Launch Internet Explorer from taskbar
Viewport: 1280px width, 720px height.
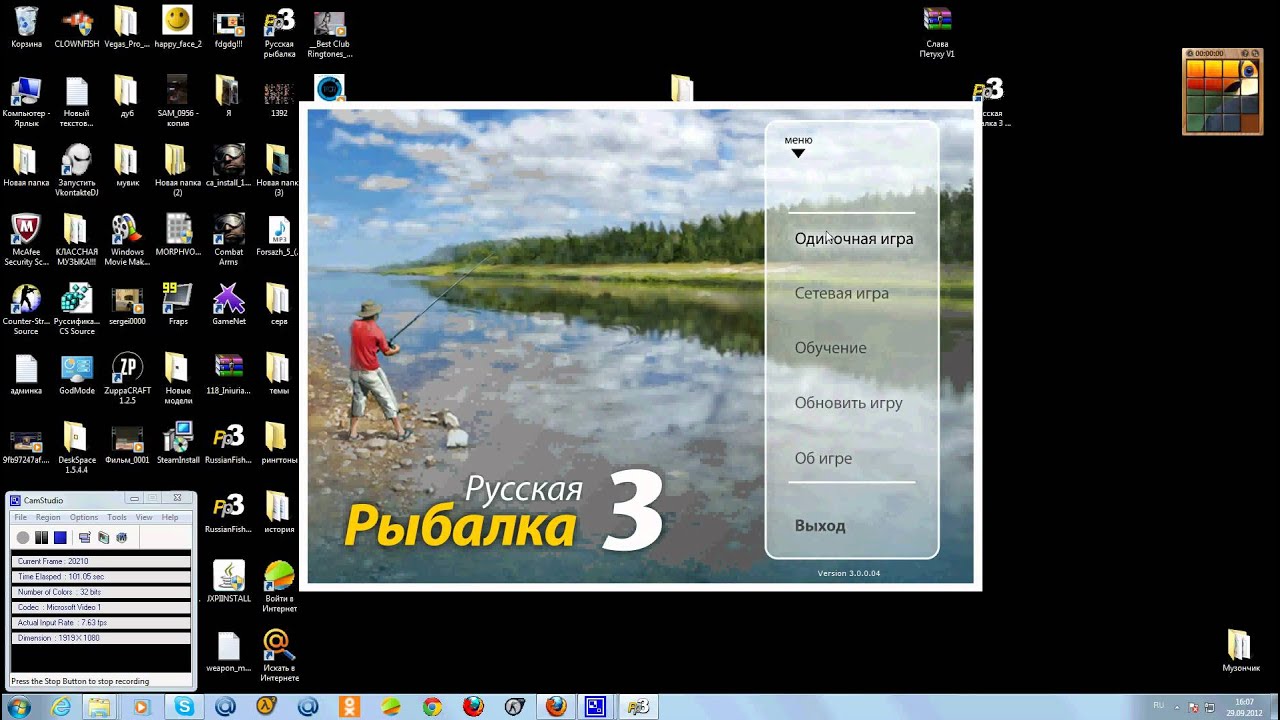[61, 707]
